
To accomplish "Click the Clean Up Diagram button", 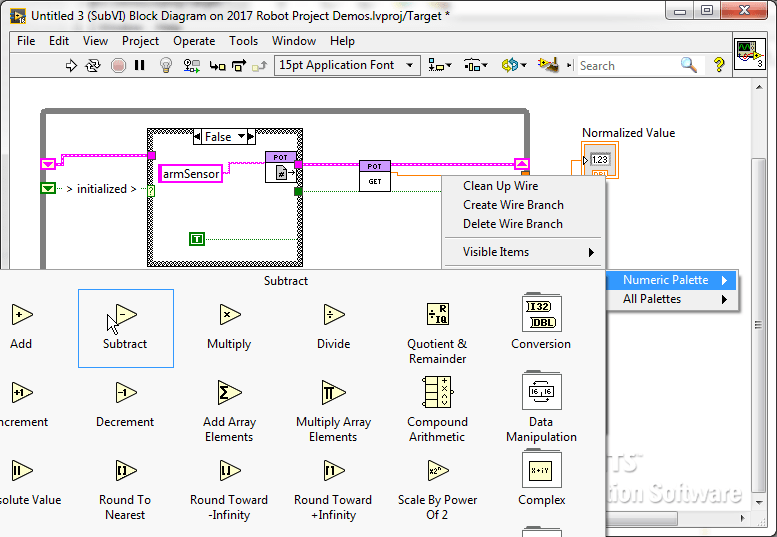I will [549, 65].
